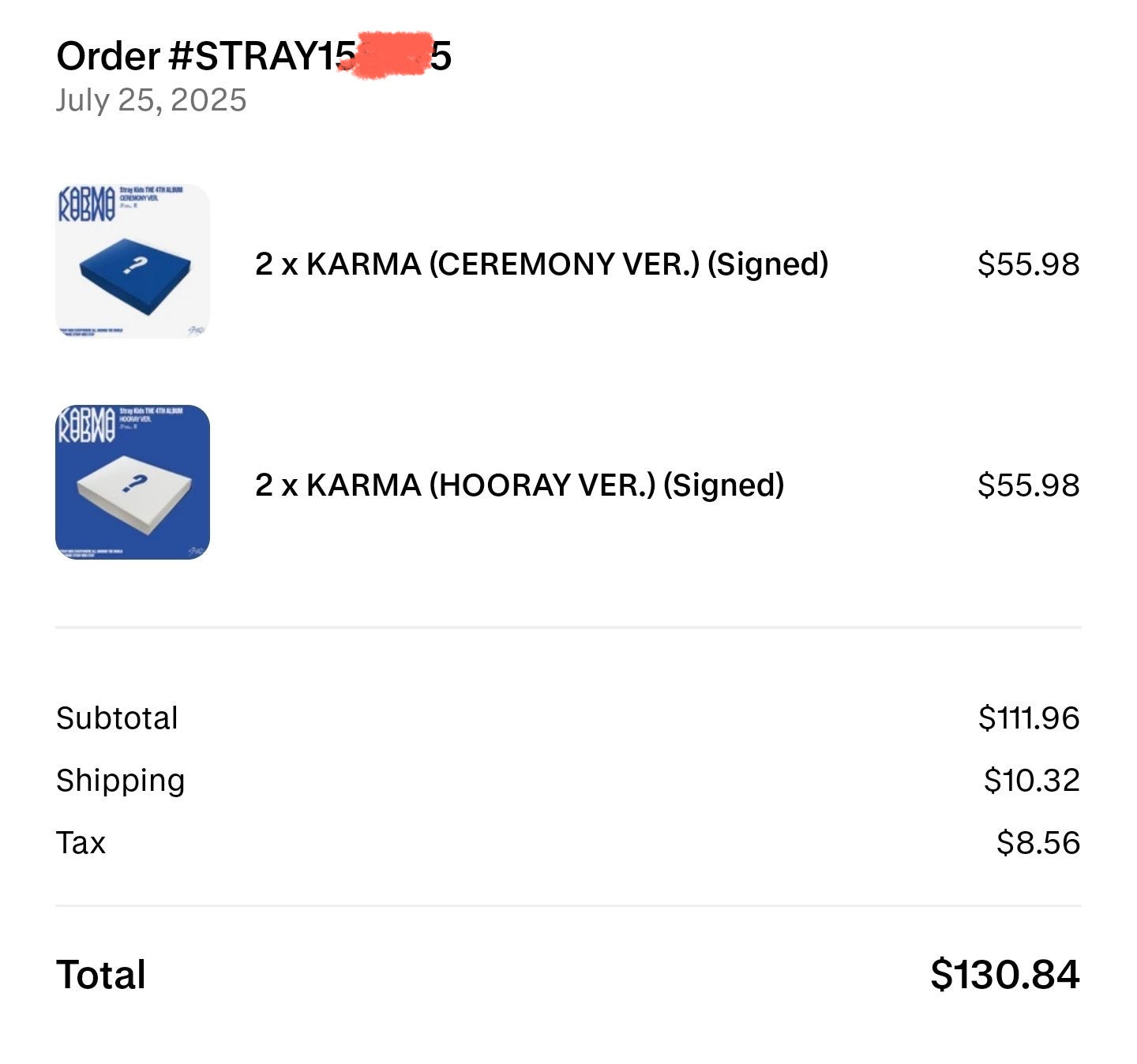The image size is (1137, 1064).
Task: Click the $8.56 tax amount
Action: point(1038,842)
